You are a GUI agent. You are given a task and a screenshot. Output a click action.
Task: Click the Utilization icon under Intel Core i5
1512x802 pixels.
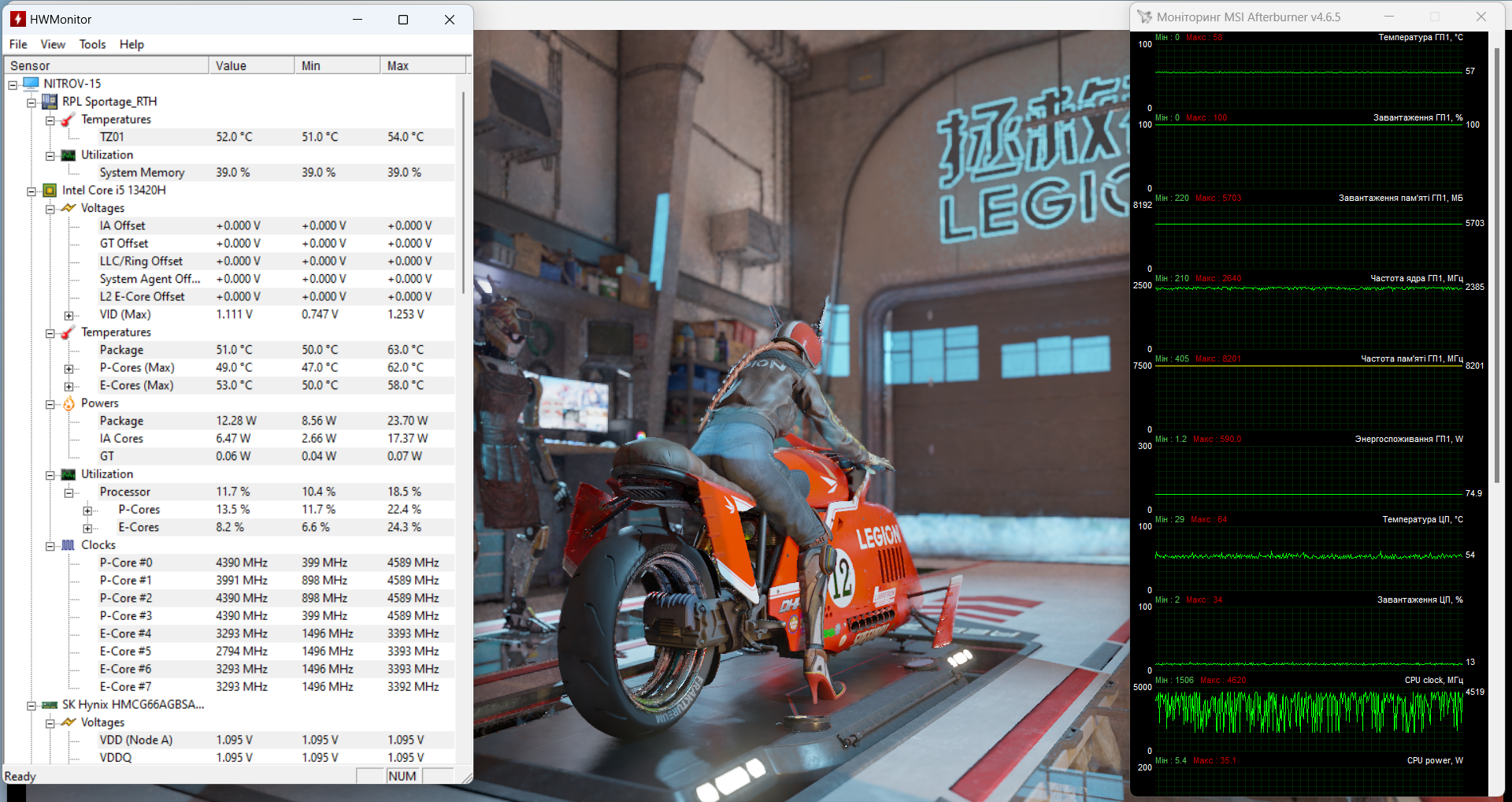click(x=69, y=474)
